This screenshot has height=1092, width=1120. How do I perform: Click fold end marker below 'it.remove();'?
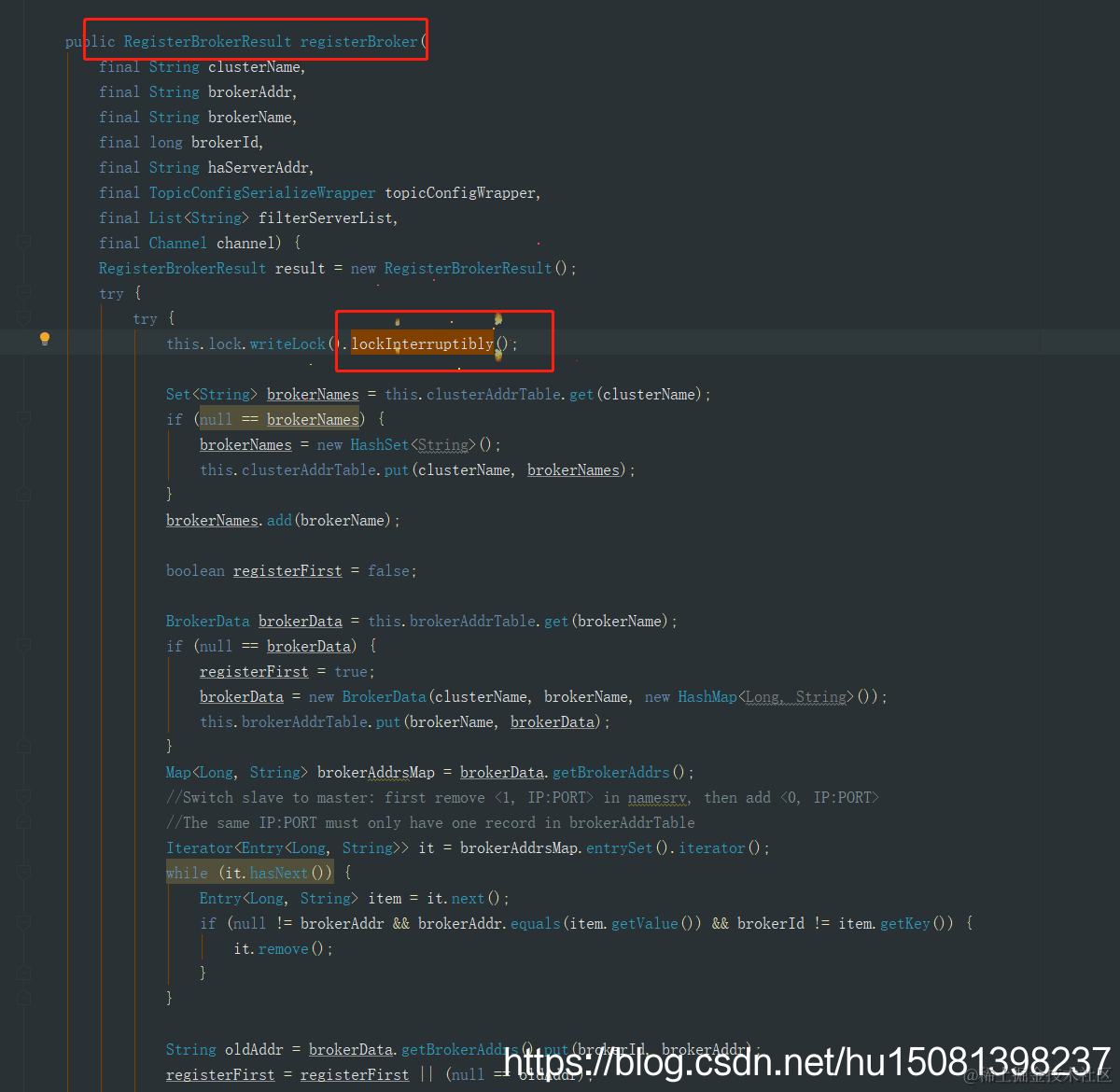point(25,973)
